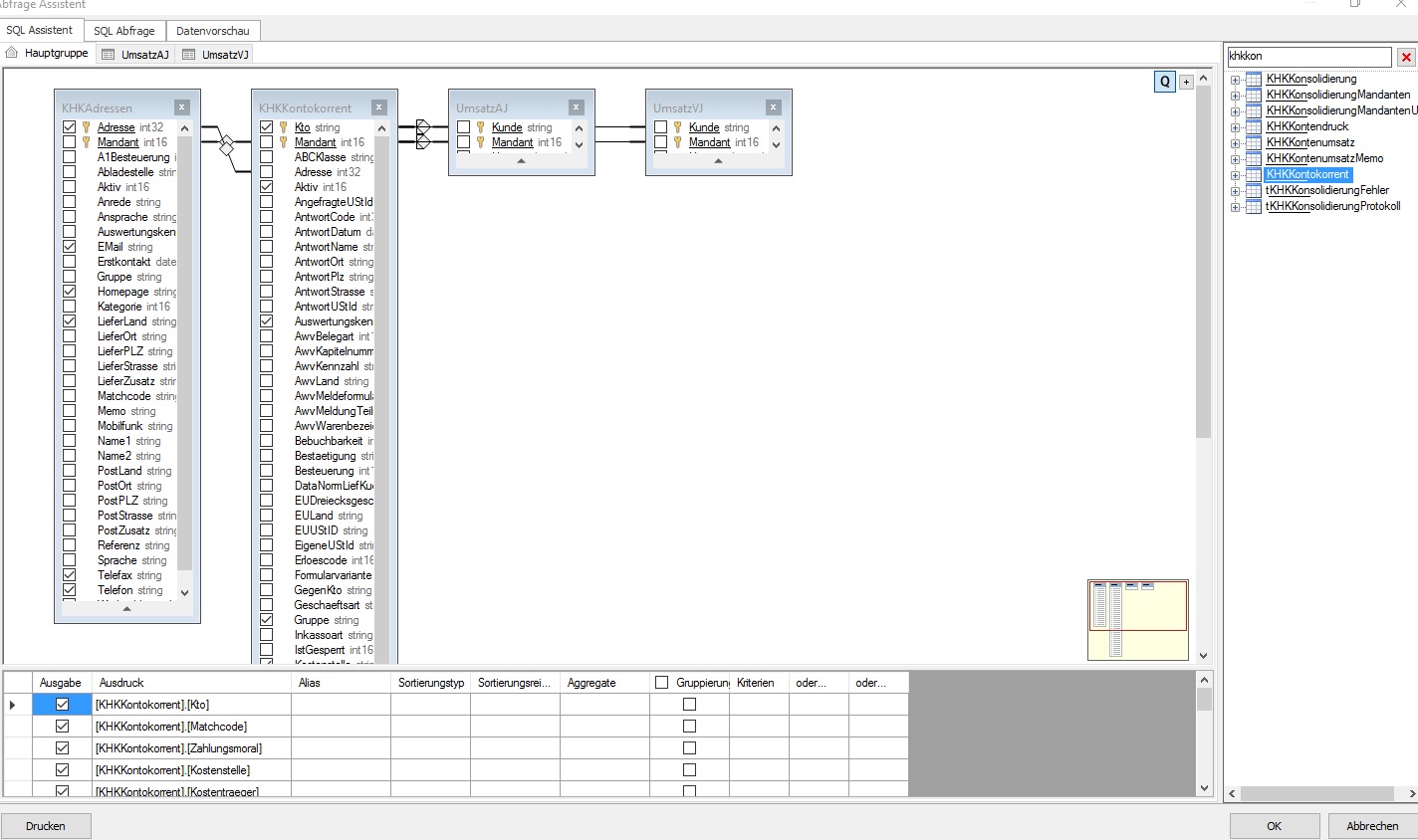This screenshot has height=840, width=1418.
Task: Expand the tKHKKonsolidierungProtokoll tree node
Action: point(1235,207)
